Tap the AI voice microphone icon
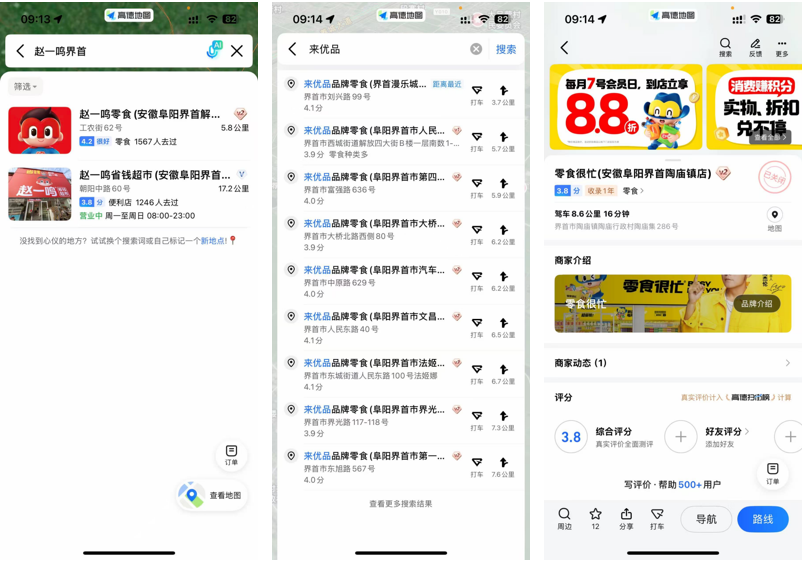This screenshot has height=561, width=809. pos(214,50)
